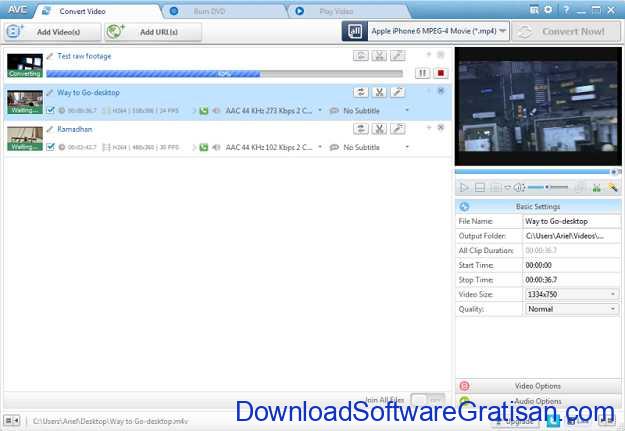This screenshot has width=625, height=431.
Task: Click the yellow magic wand icon under preview
Action: click(613, 187)
